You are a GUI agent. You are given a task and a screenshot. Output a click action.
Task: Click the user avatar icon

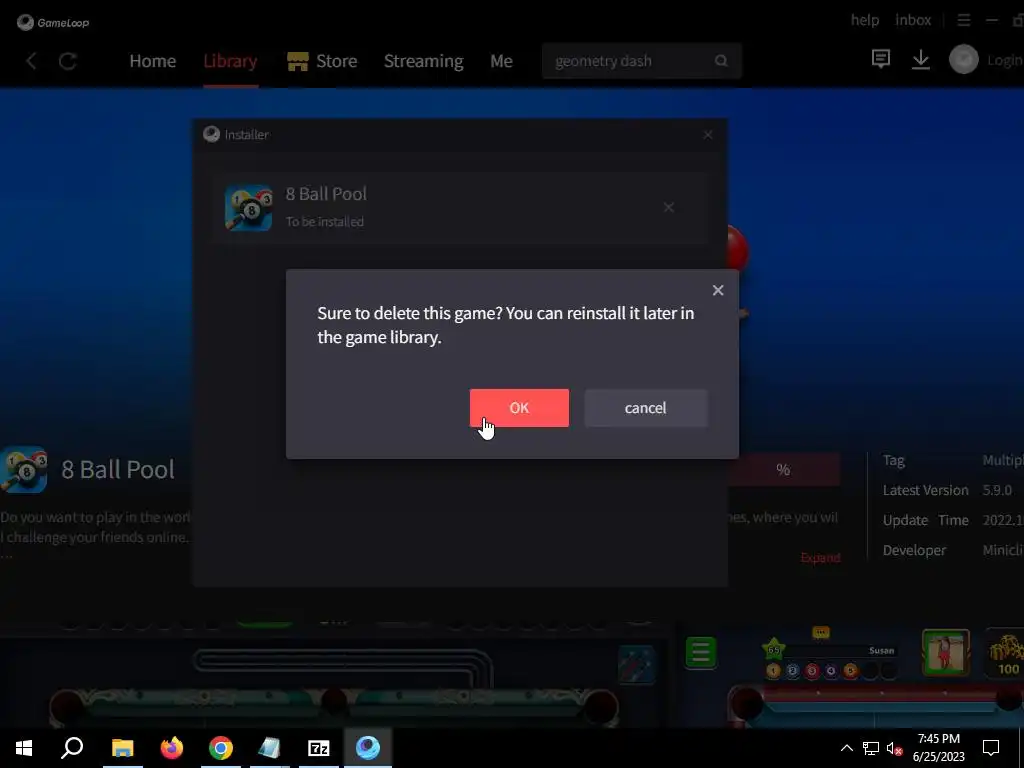click(x=963, y=59)
